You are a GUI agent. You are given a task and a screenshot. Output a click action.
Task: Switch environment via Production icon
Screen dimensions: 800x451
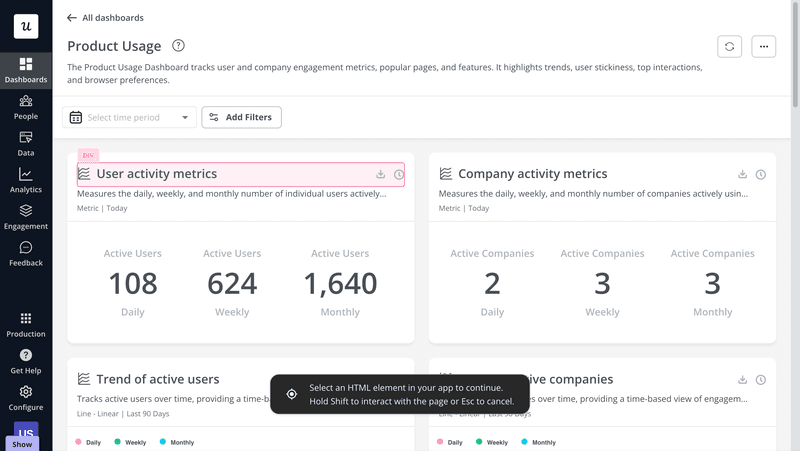26,324
